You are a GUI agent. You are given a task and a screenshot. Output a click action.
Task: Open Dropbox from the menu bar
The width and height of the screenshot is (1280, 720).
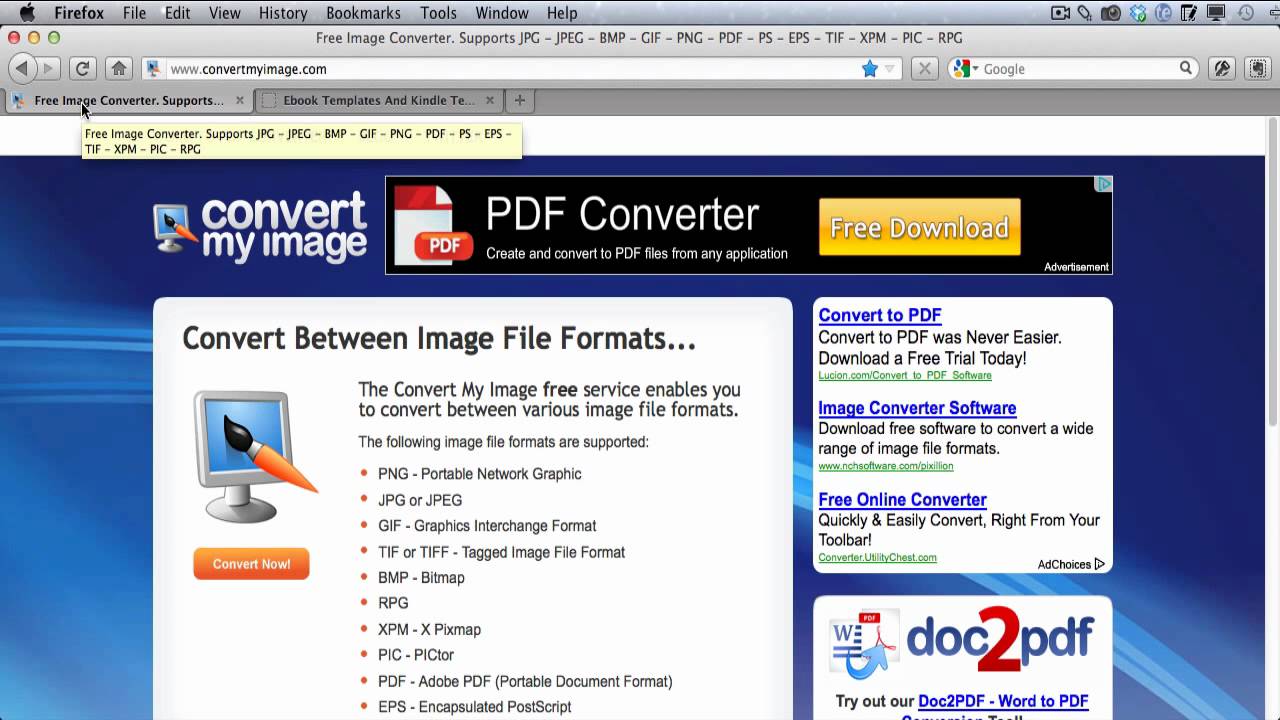pyautogui.click(x=1138, y=13)
